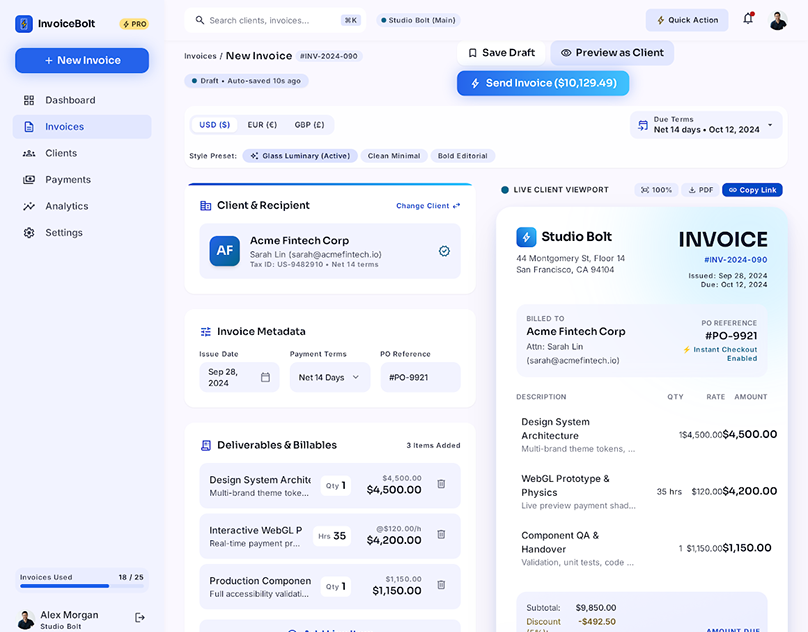808x632 pixels.
Task: Edit the Issue Date field Sep 28, 2024
Action: (x=239, y=377)
